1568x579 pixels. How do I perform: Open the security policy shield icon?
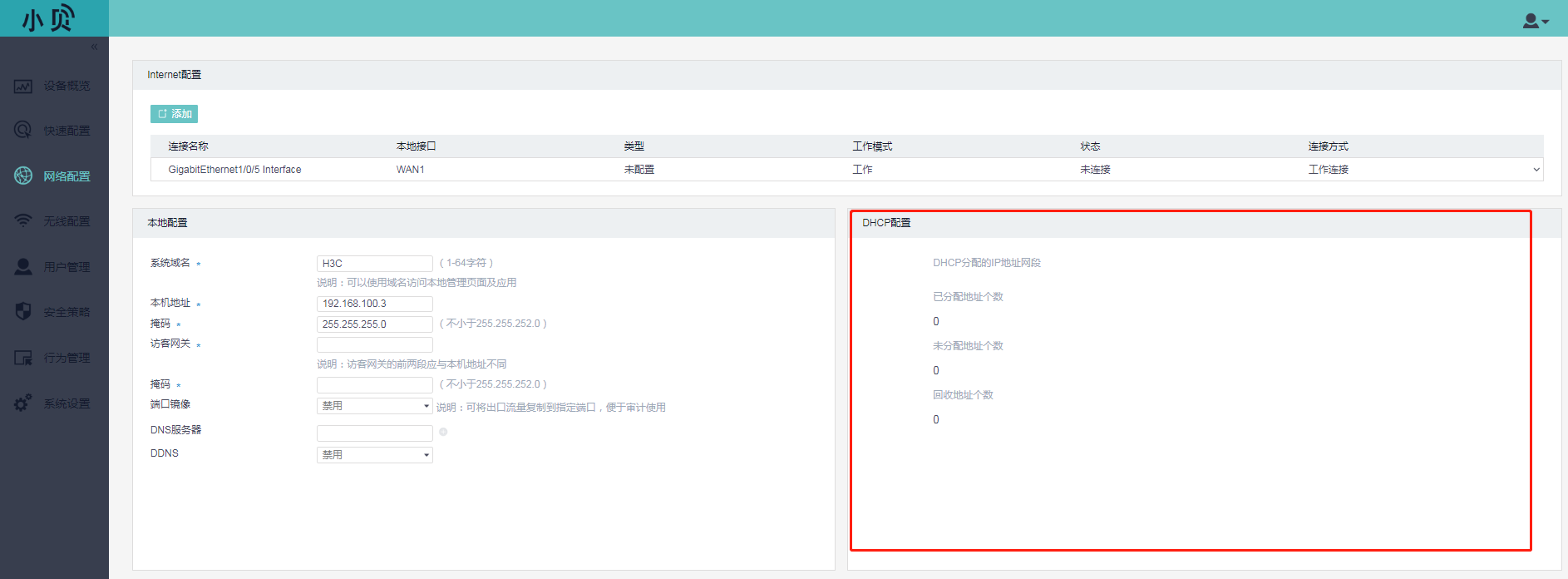23,311
